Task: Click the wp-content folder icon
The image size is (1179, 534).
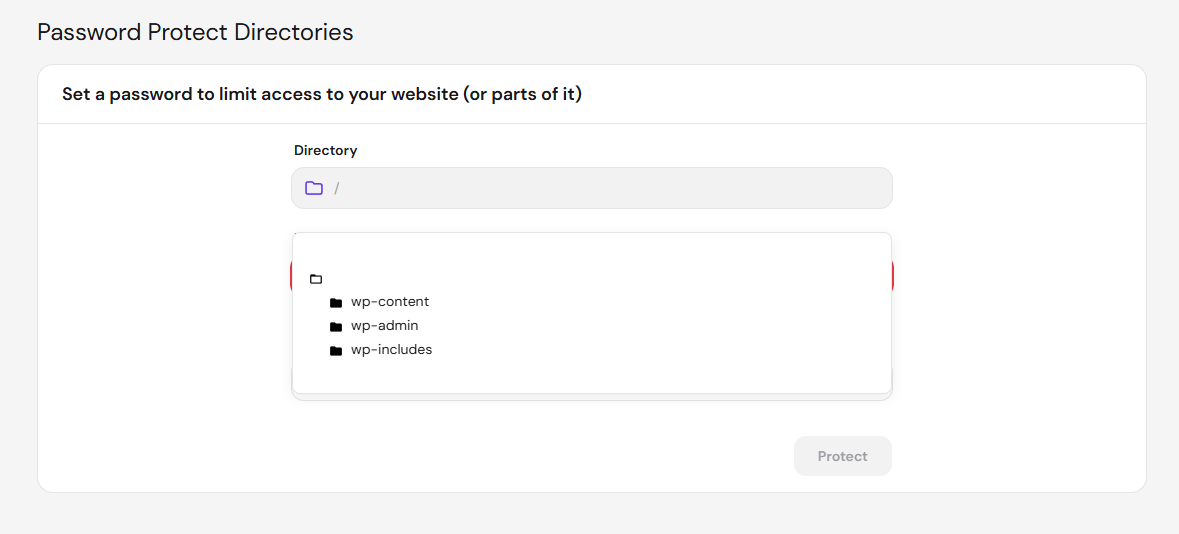Action: pos(336,303)
